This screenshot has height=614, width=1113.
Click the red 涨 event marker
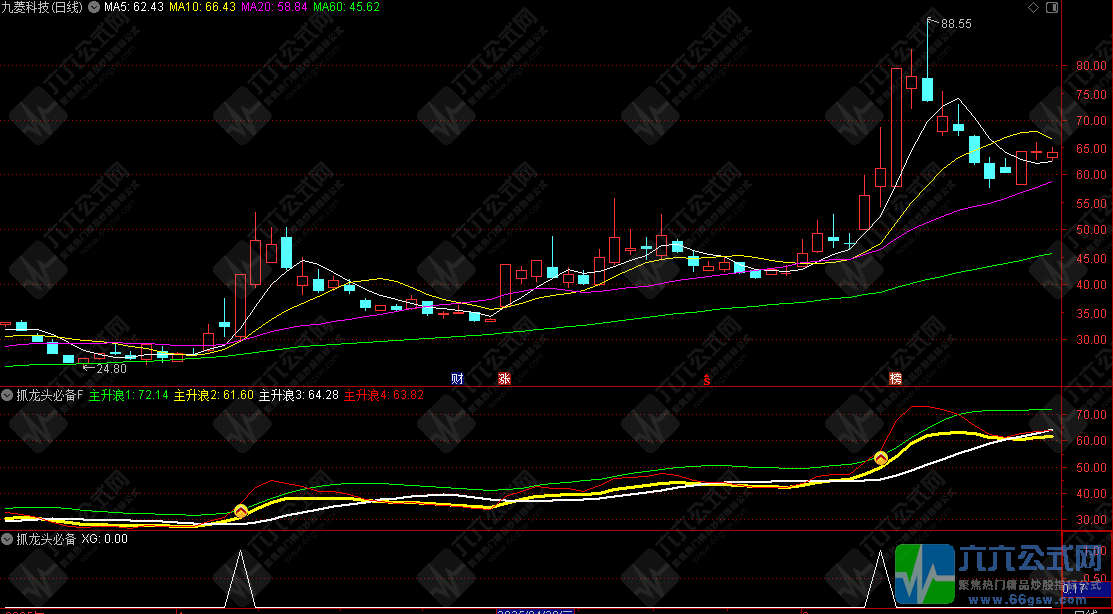click(504, 379)
